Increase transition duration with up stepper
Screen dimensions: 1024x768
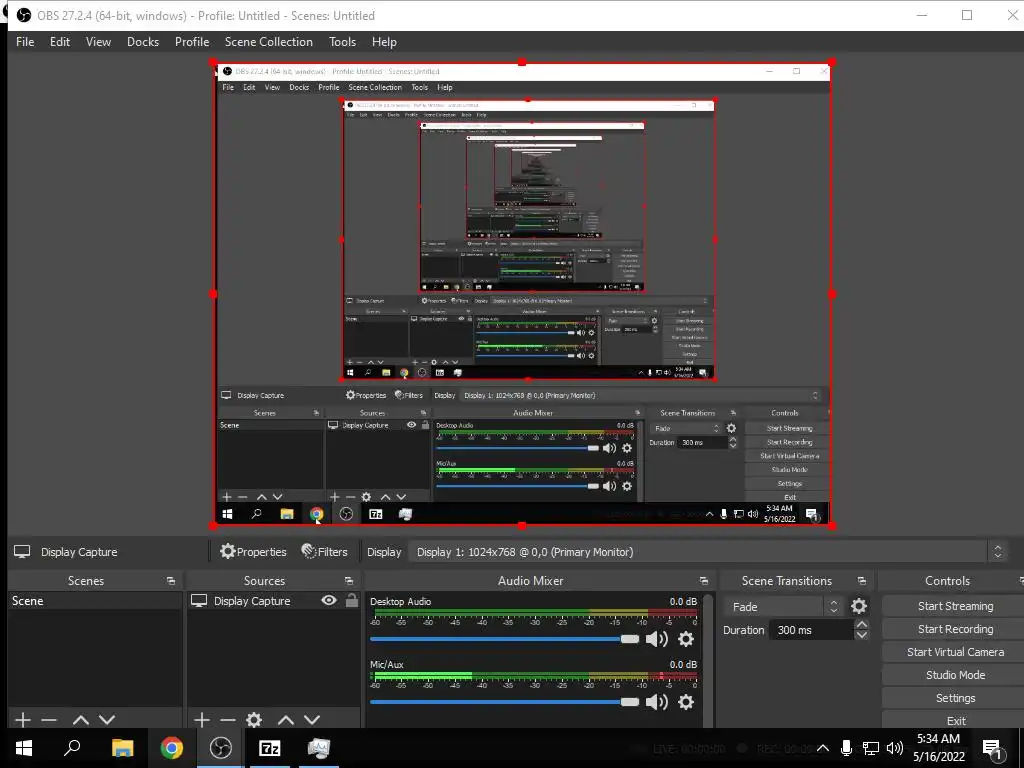pos(861,625)
